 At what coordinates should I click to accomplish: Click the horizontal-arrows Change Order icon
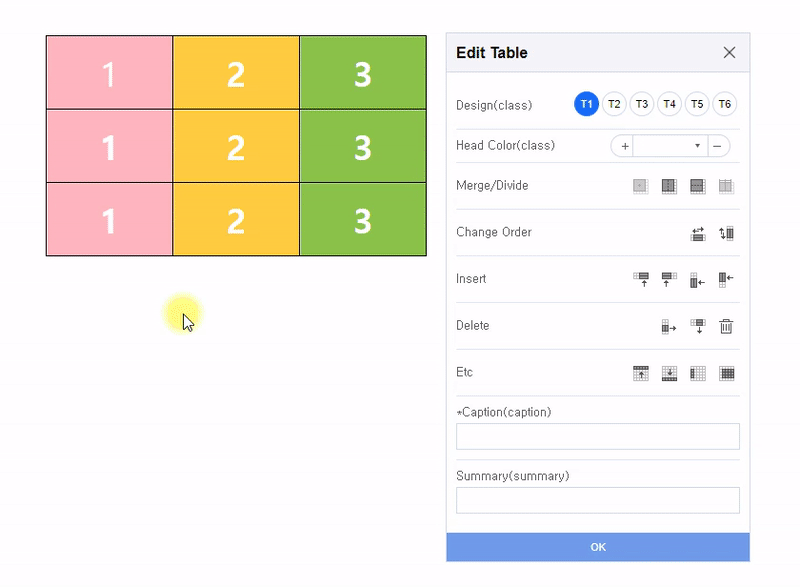pos(698,233)
